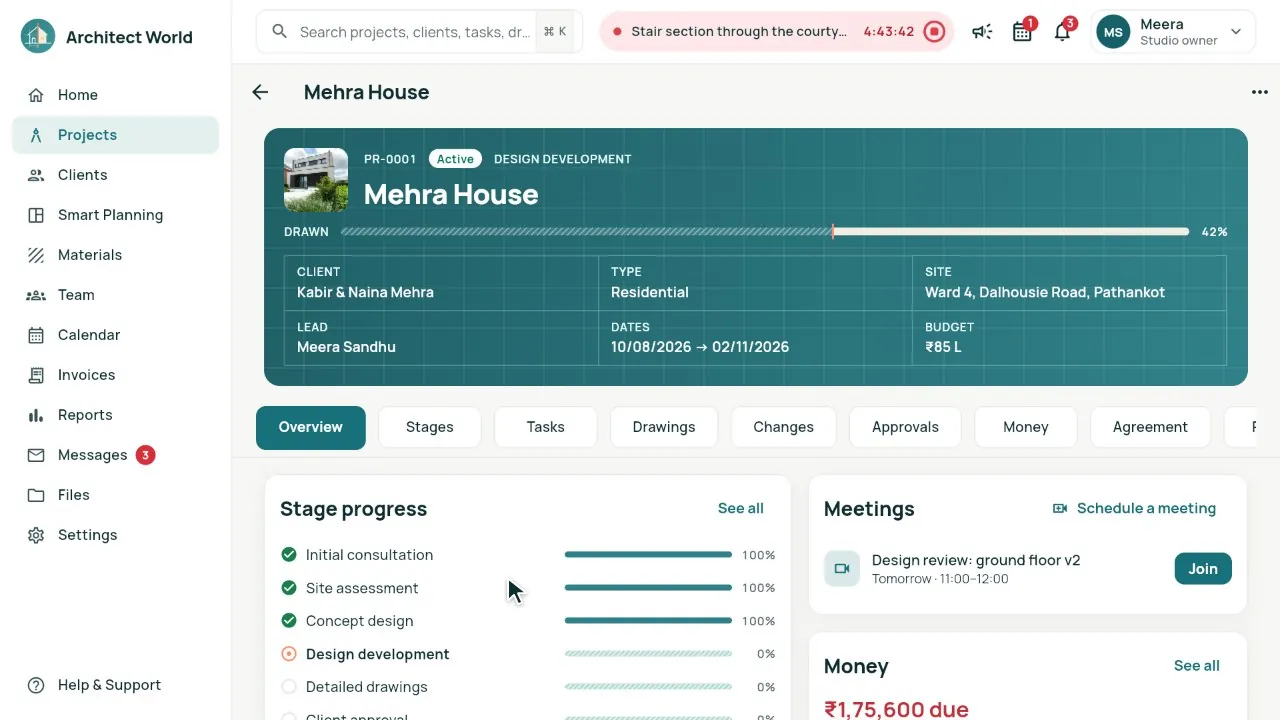1280x720 pixels.
Task: Open the Agreement tab
Action: pos(1150,427)
